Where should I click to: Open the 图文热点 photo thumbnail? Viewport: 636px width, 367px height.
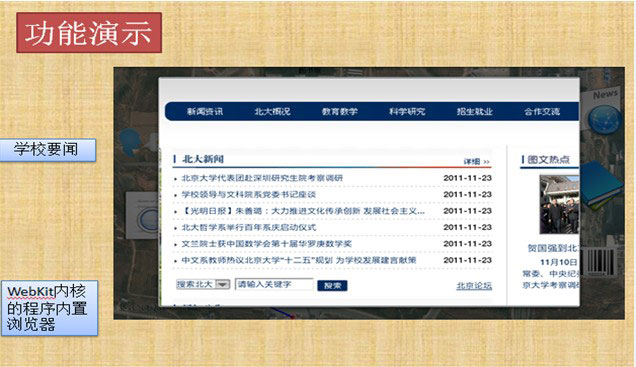[559, 204]
